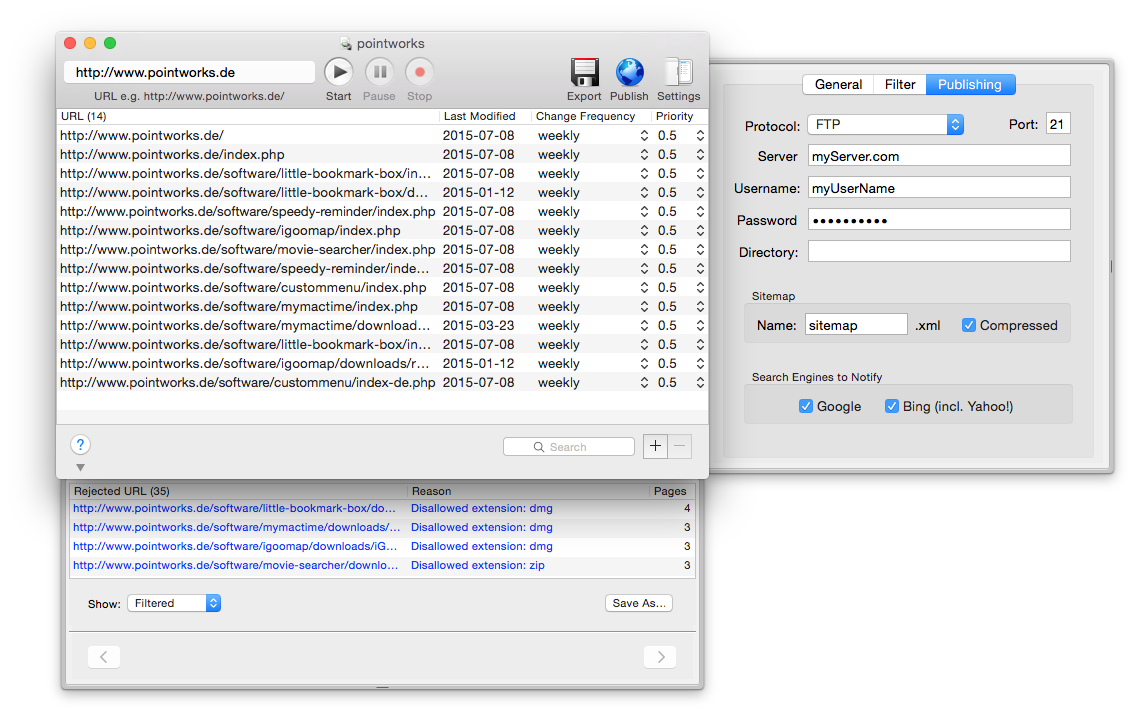Click the Publish globe icon

coord(629,72)
